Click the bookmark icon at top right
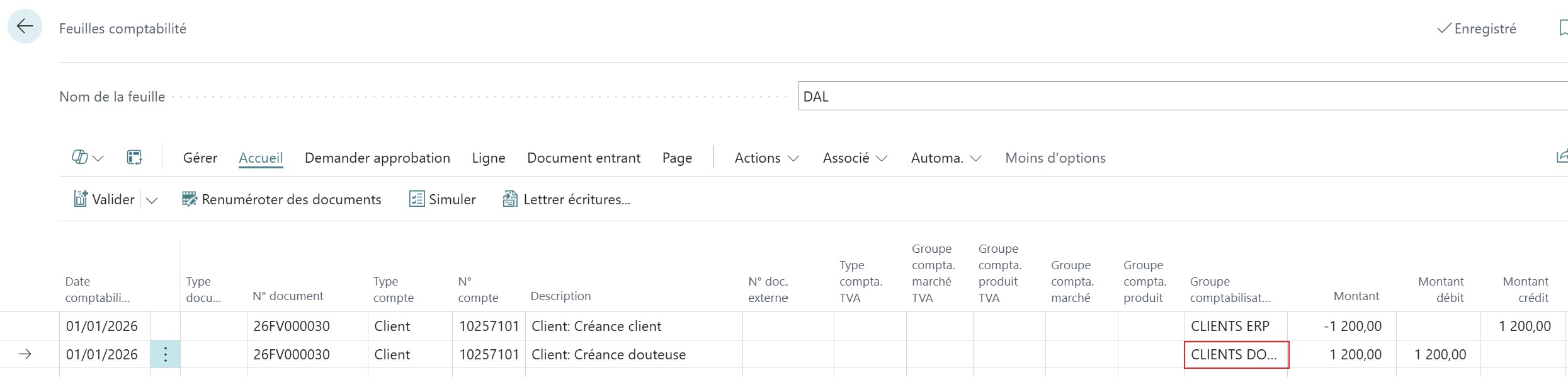The image size is (1568, 377). [x=1562, y=28]
